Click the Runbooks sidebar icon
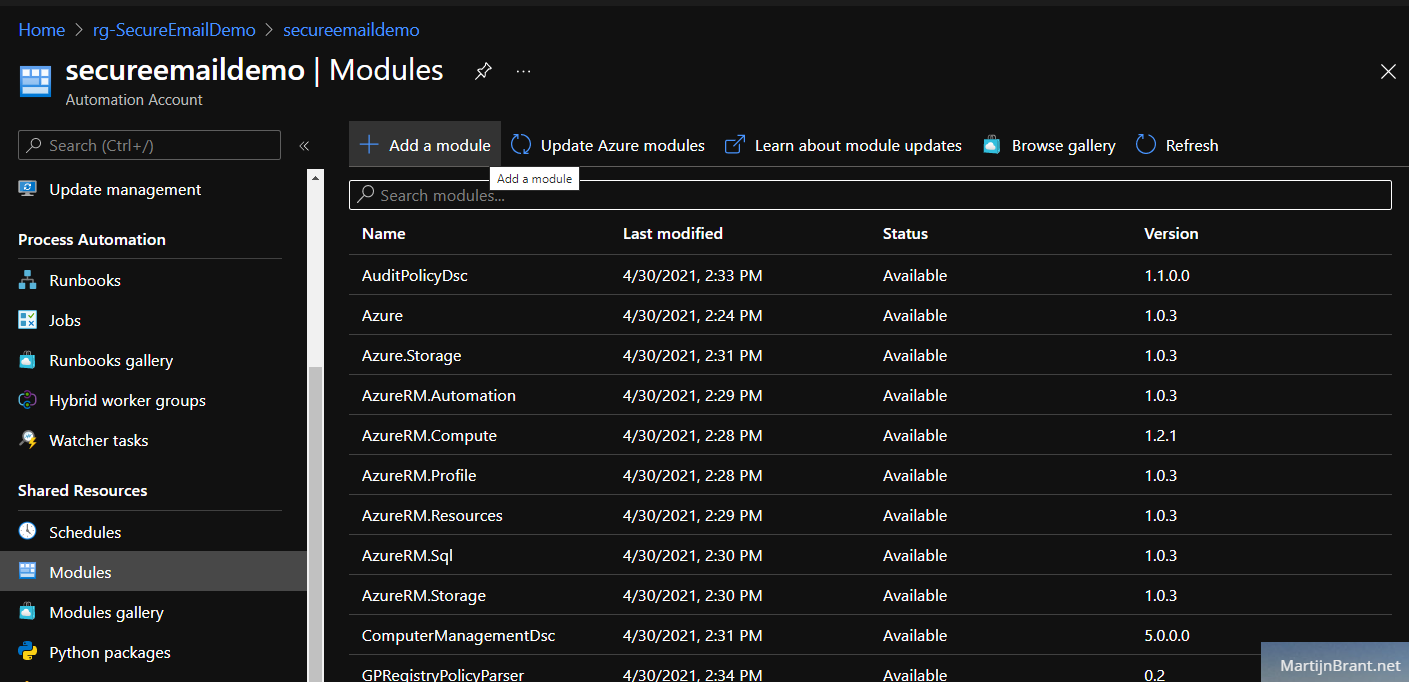Image resolution: width=1409 pixels, height=682 pixels. click(x=28, y=280)
